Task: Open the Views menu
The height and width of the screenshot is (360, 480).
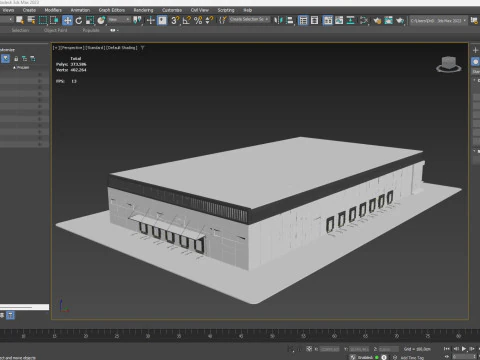Action: coord(8,10)
